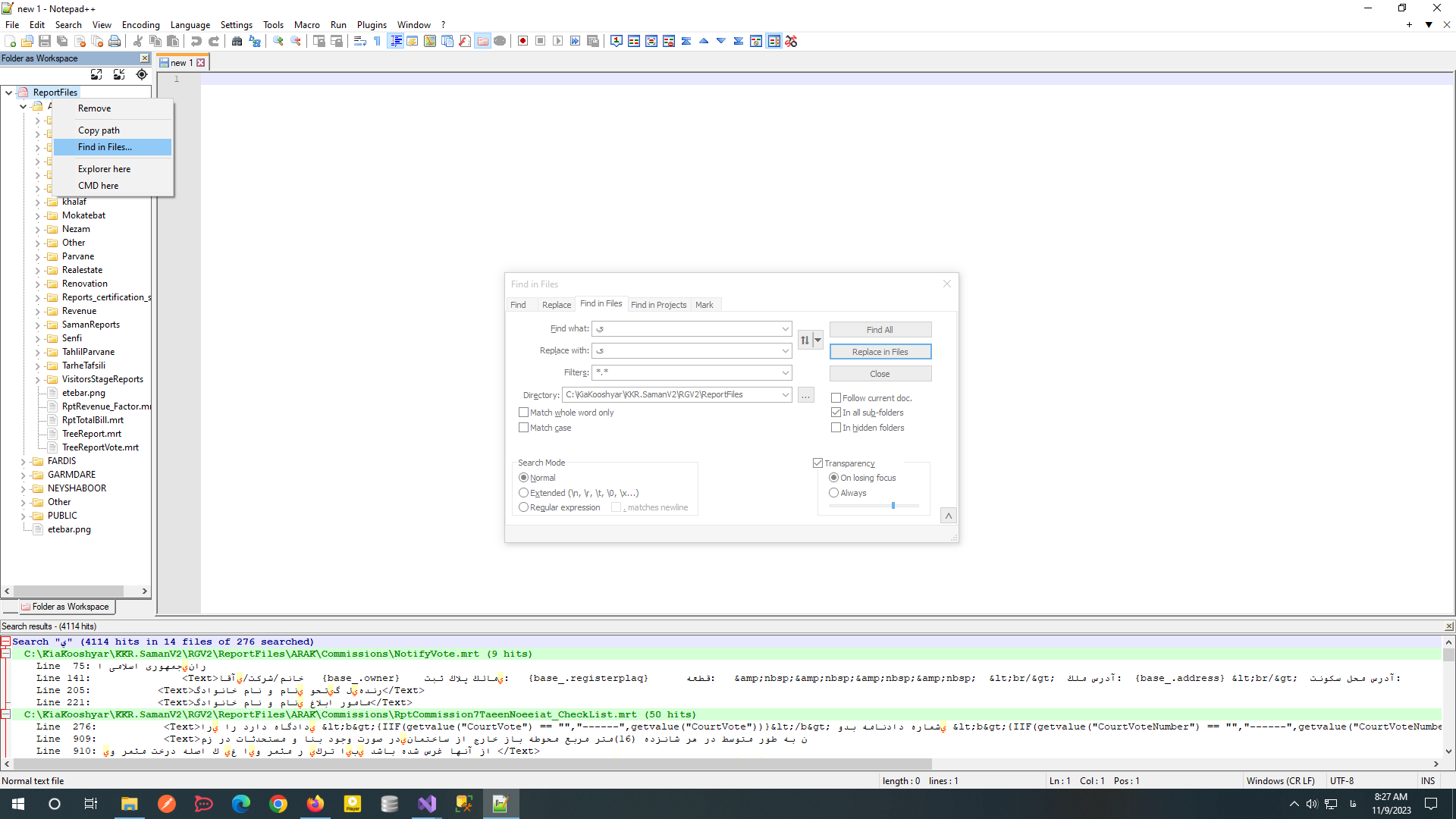Toggle Folder as Workspace toolbar icon
Screen dimensions: 1456x819
click(482, 41)
